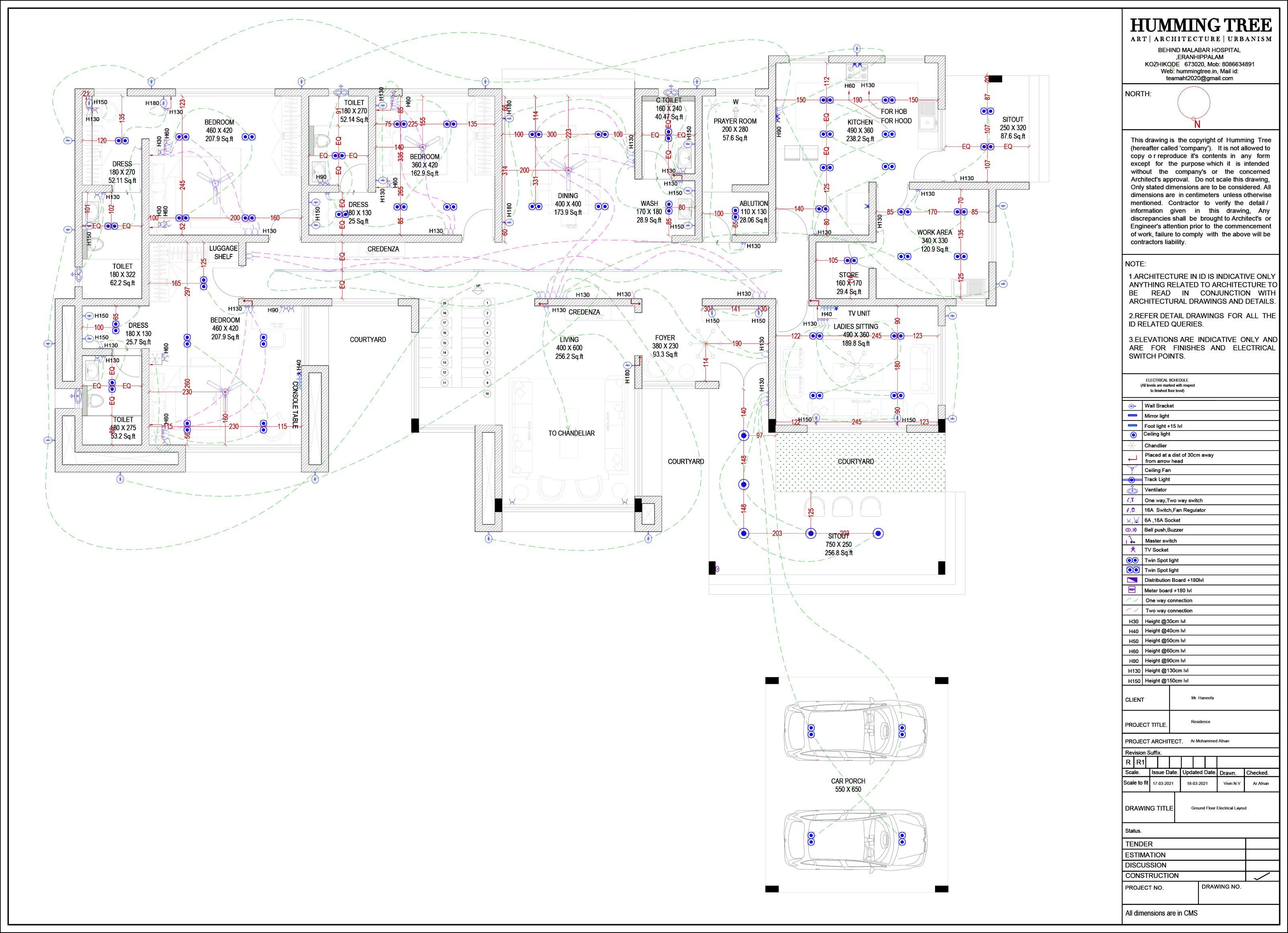This screenshot has height=933, width=1288.
Task: Click the checkmark in the CONSTRUCTION status row
Action: 1262,876
